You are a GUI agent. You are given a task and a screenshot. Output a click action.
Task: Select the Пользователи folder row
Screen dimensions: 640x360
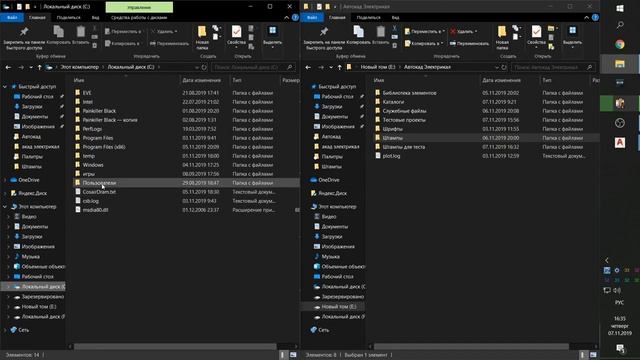pyautogui.click(x=186, y=183)
